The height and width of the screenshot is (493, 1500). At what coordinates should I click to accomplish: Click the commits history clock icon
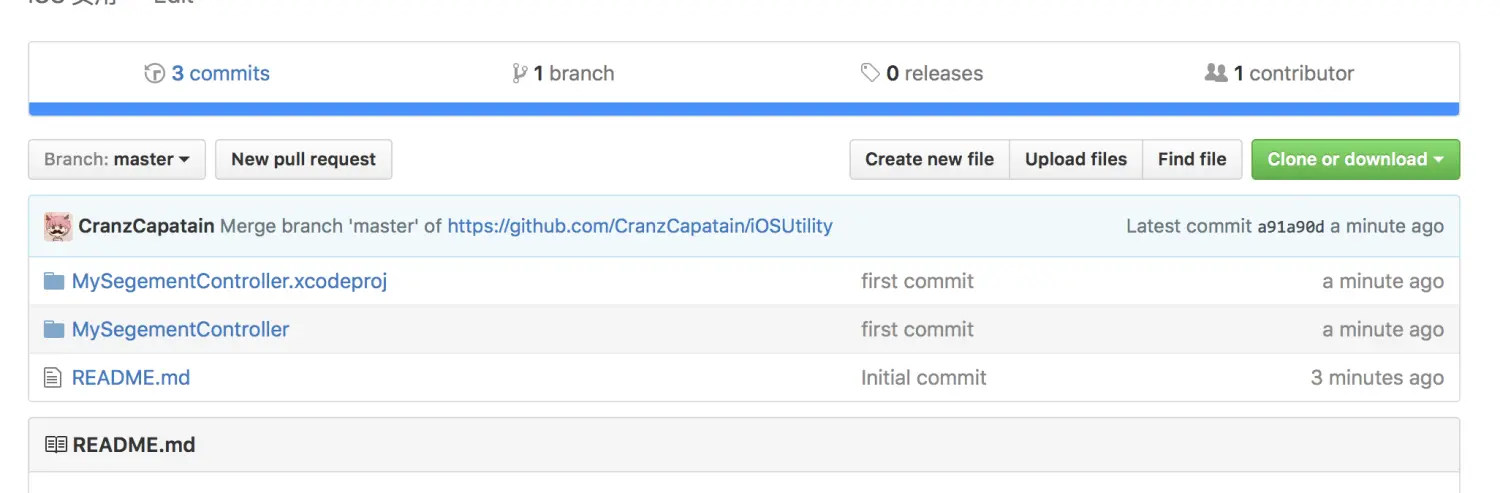click(154, 73)
